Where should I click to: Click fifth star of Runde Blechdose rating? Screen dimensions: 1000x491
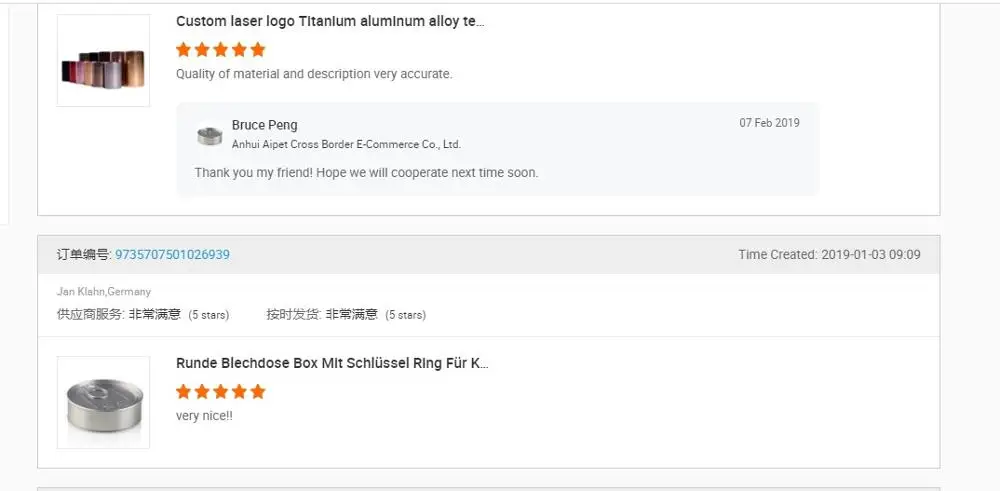258,391
